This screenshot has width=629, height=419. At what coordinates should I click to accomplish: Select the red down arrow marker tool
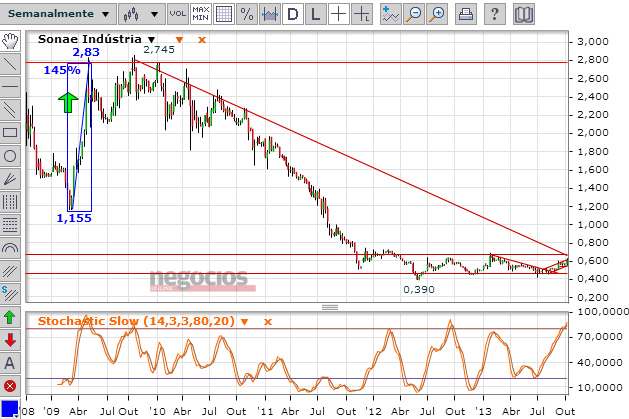tap(10, 340)
